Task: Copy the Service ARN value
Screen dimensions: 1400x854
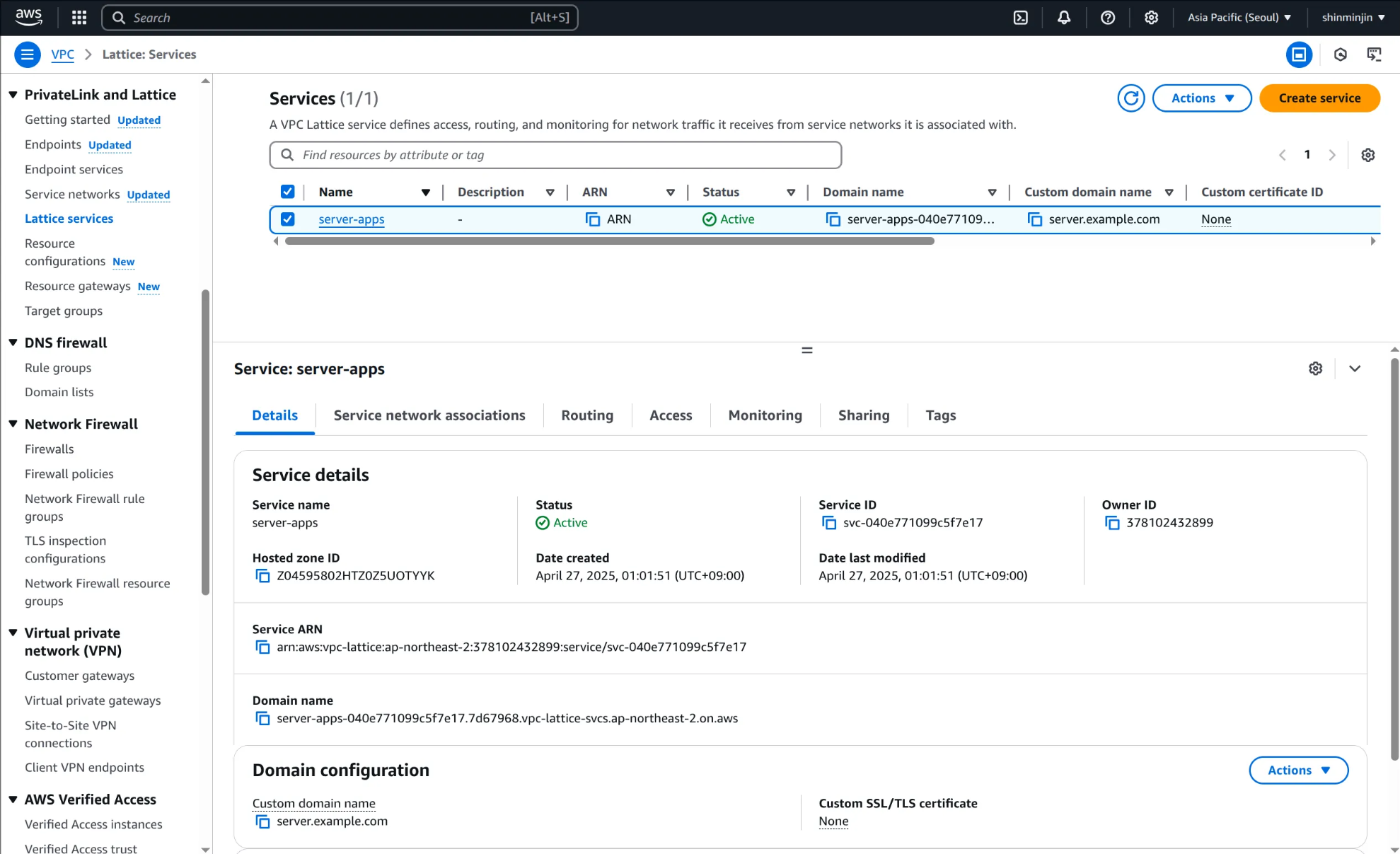Action: (262, 647)
